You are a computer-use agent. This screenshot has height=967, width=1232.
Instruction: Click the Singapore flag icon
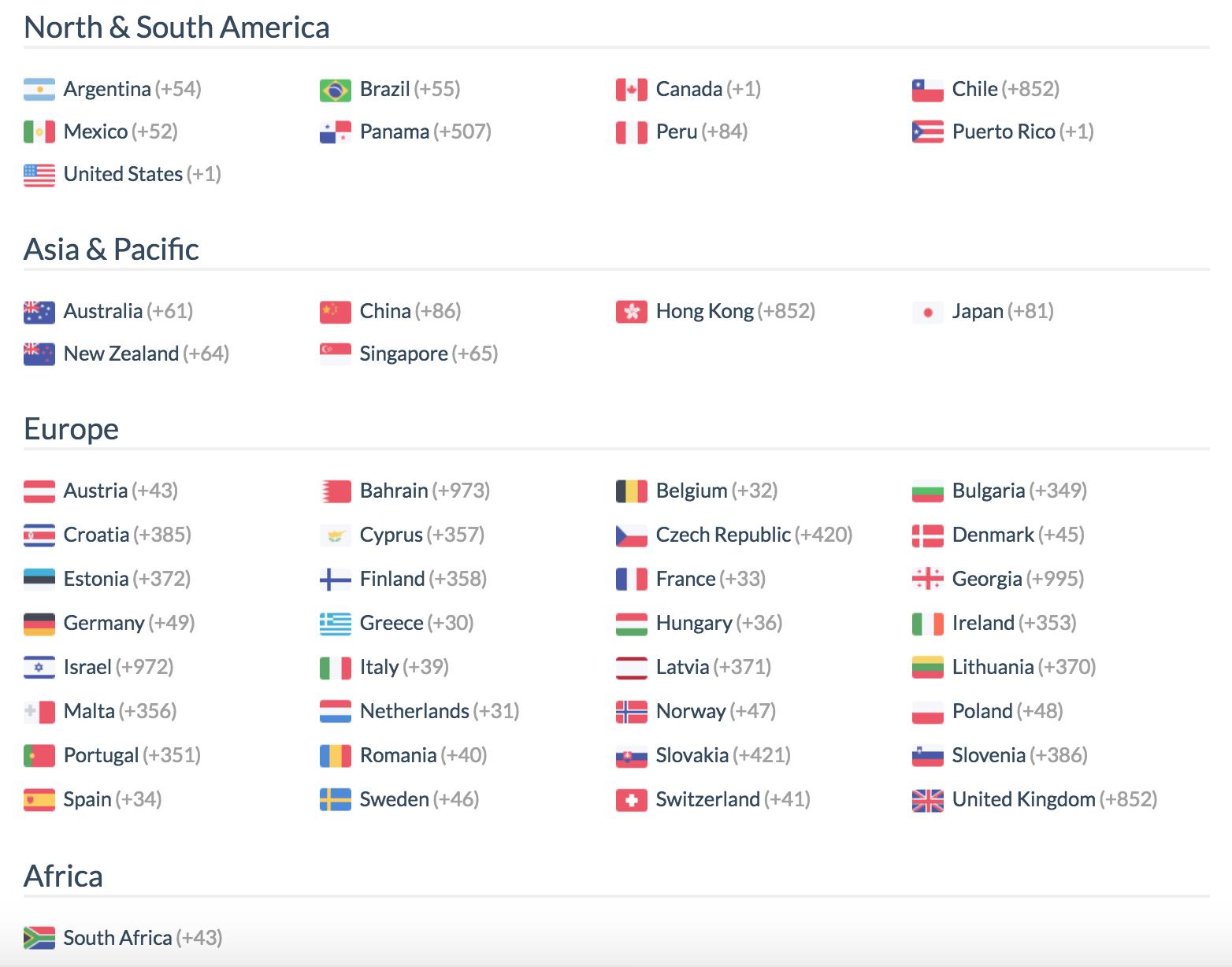[336, 354]
